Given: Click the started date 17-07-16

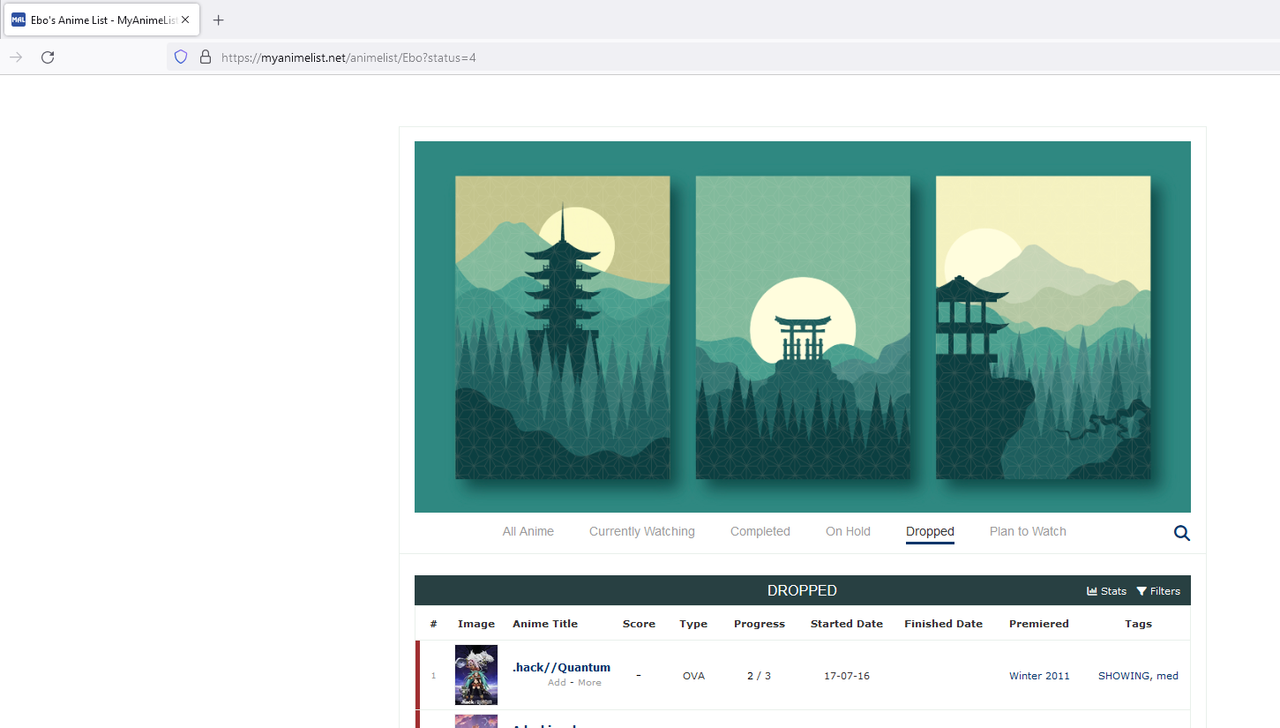Looking at the screenshot, I should click(x=847, y=676).
